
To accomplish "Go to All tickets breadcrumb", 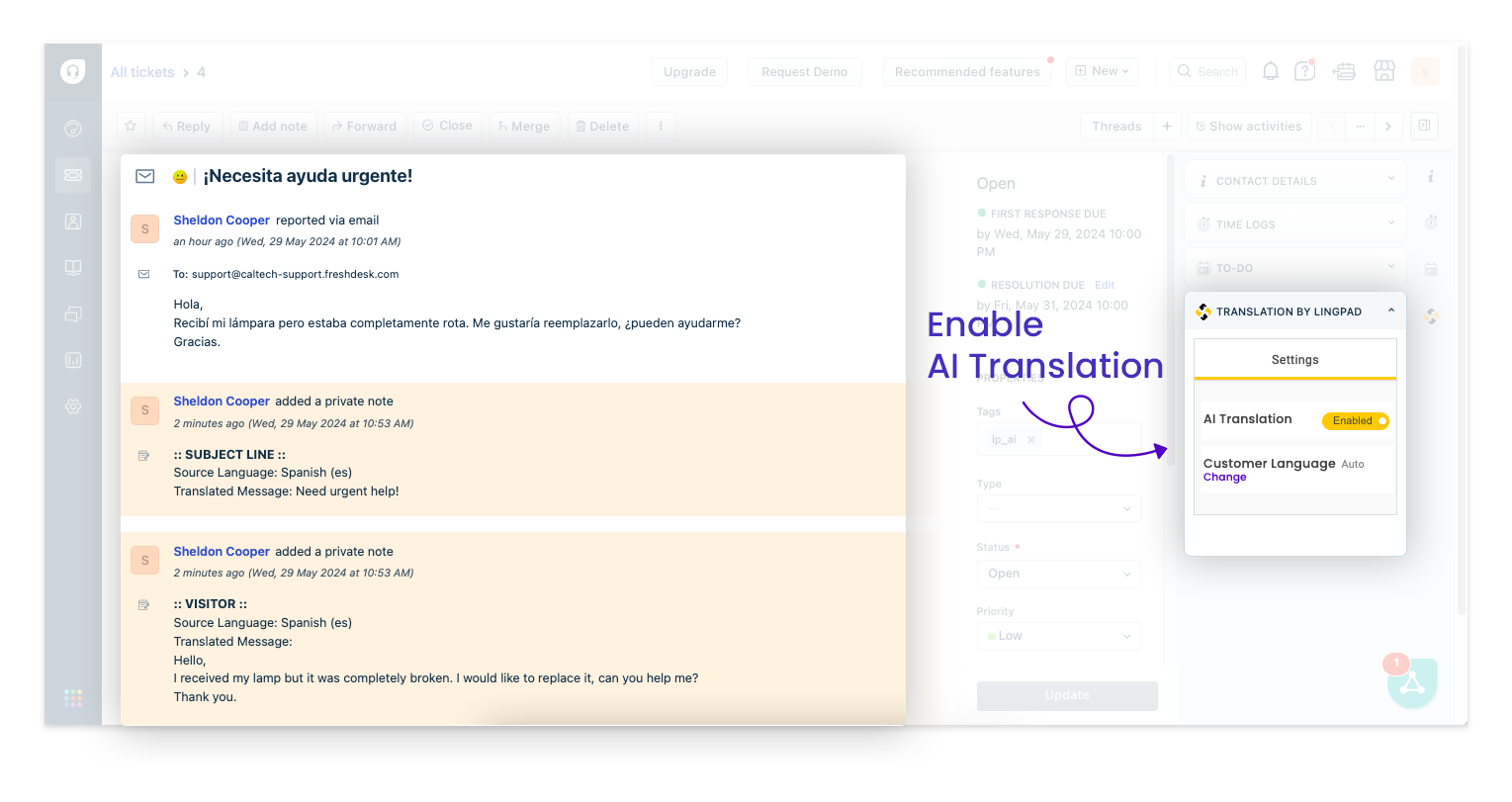I will [142, 72].
